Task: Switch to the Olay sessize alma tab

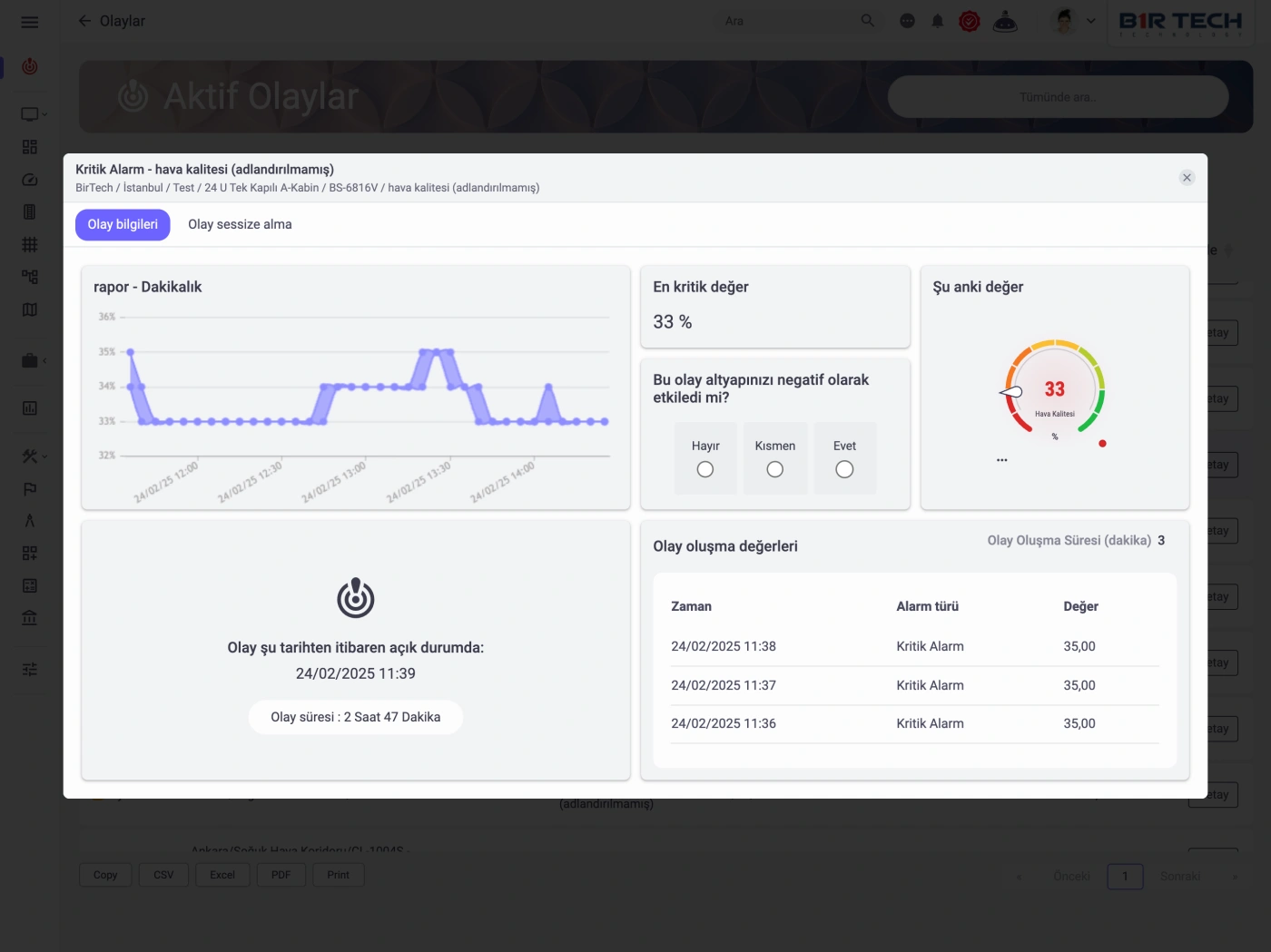Action: pyautogui.click(x=240, y=224)
